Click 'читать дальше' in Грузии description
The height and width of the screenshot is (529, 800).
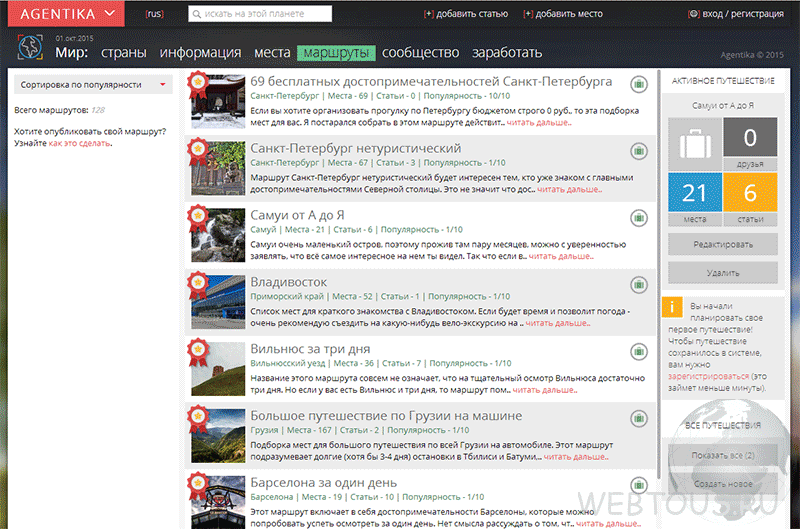tap(576, 457)
